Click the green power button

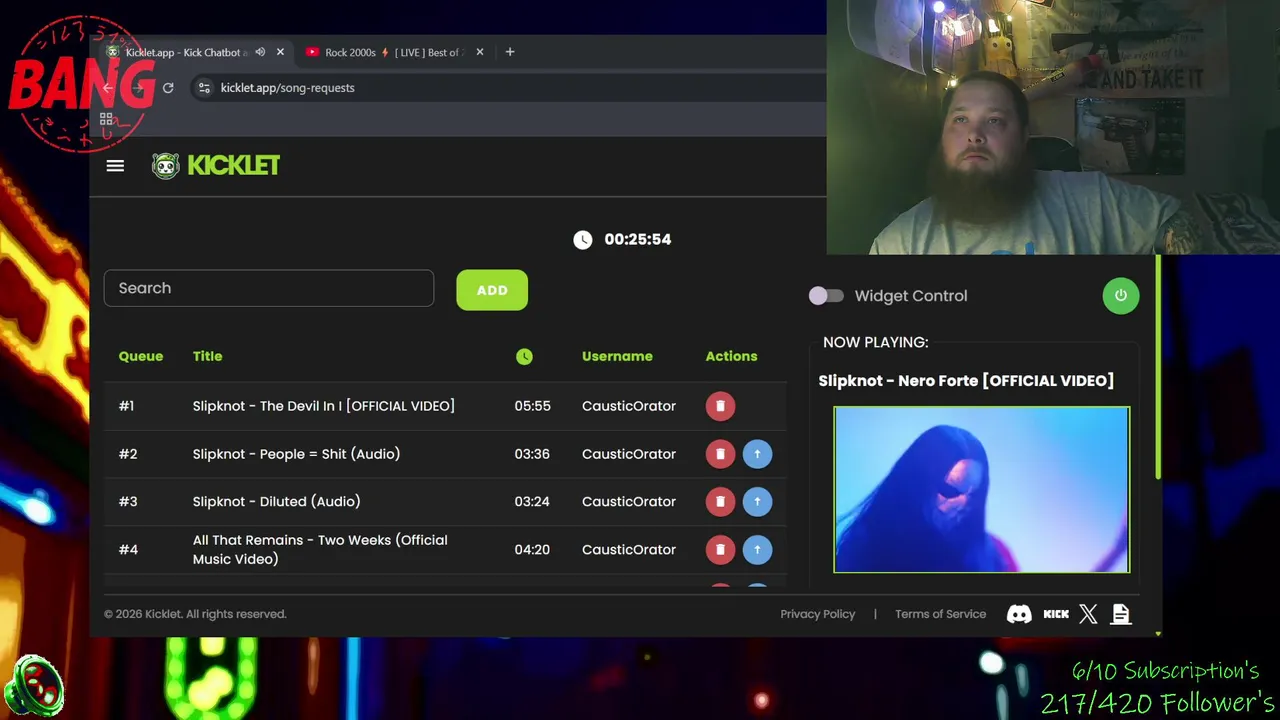pos(1121,296)
